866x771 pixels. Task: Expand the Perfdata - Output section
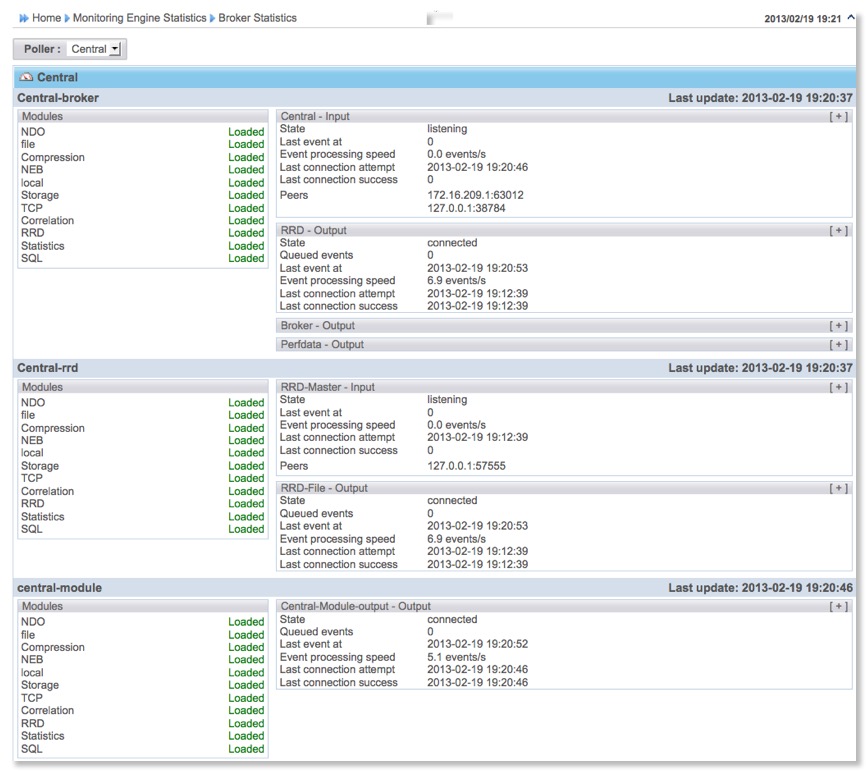[x=839, y=344]
